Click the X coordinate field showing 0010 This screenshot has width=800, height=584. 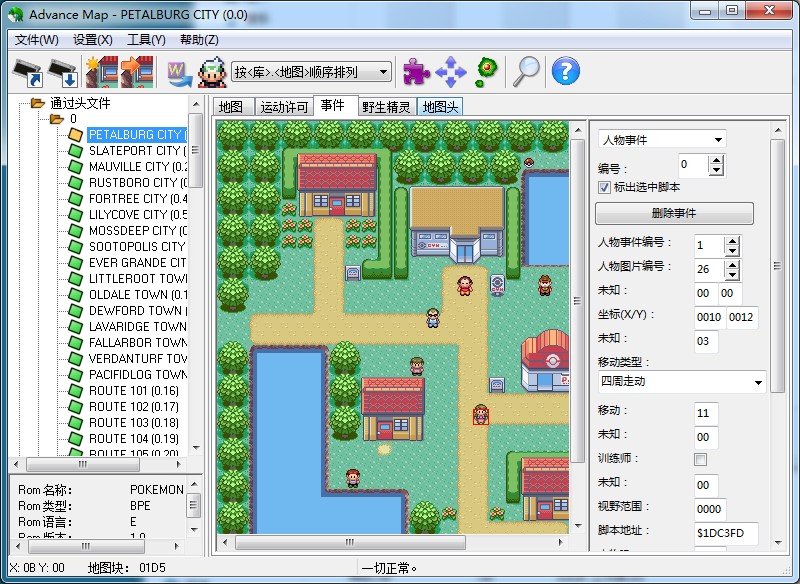pos(709,317)
